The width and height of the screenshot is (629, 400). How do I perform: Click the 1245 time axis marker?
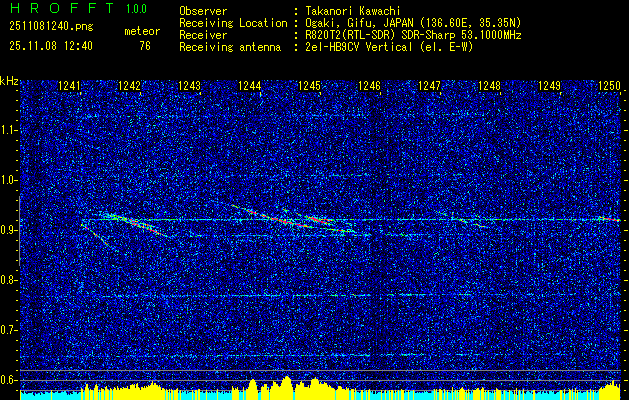[x=309, y=86]
